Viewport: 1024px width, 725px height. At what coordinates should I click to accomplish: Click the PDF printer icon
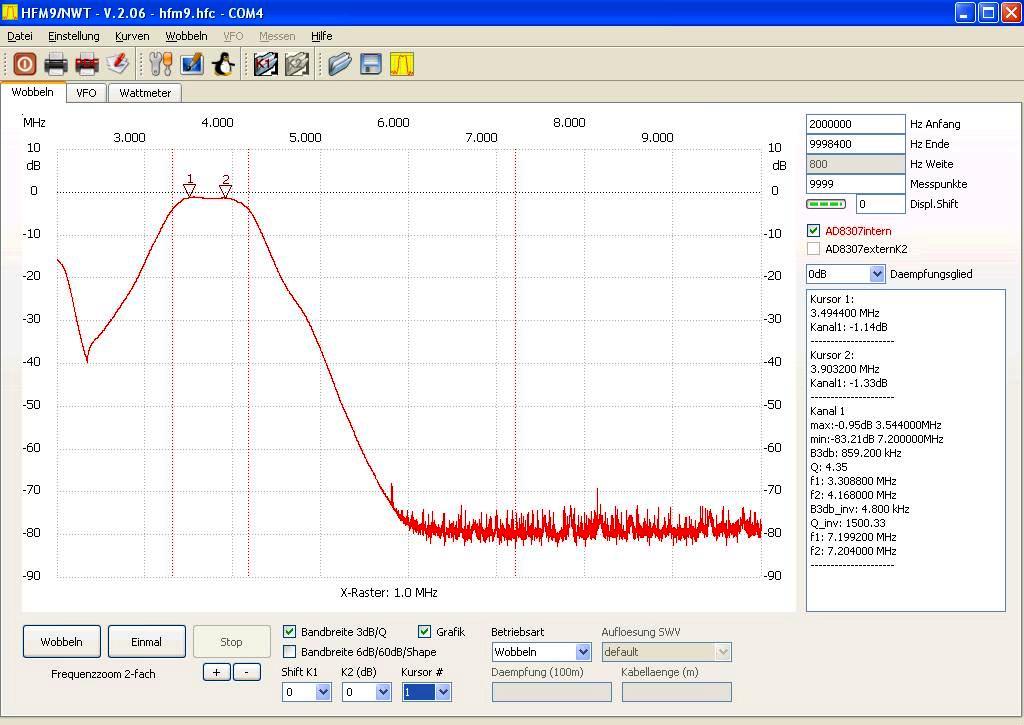pyautogui.click(x=87, y=64)
